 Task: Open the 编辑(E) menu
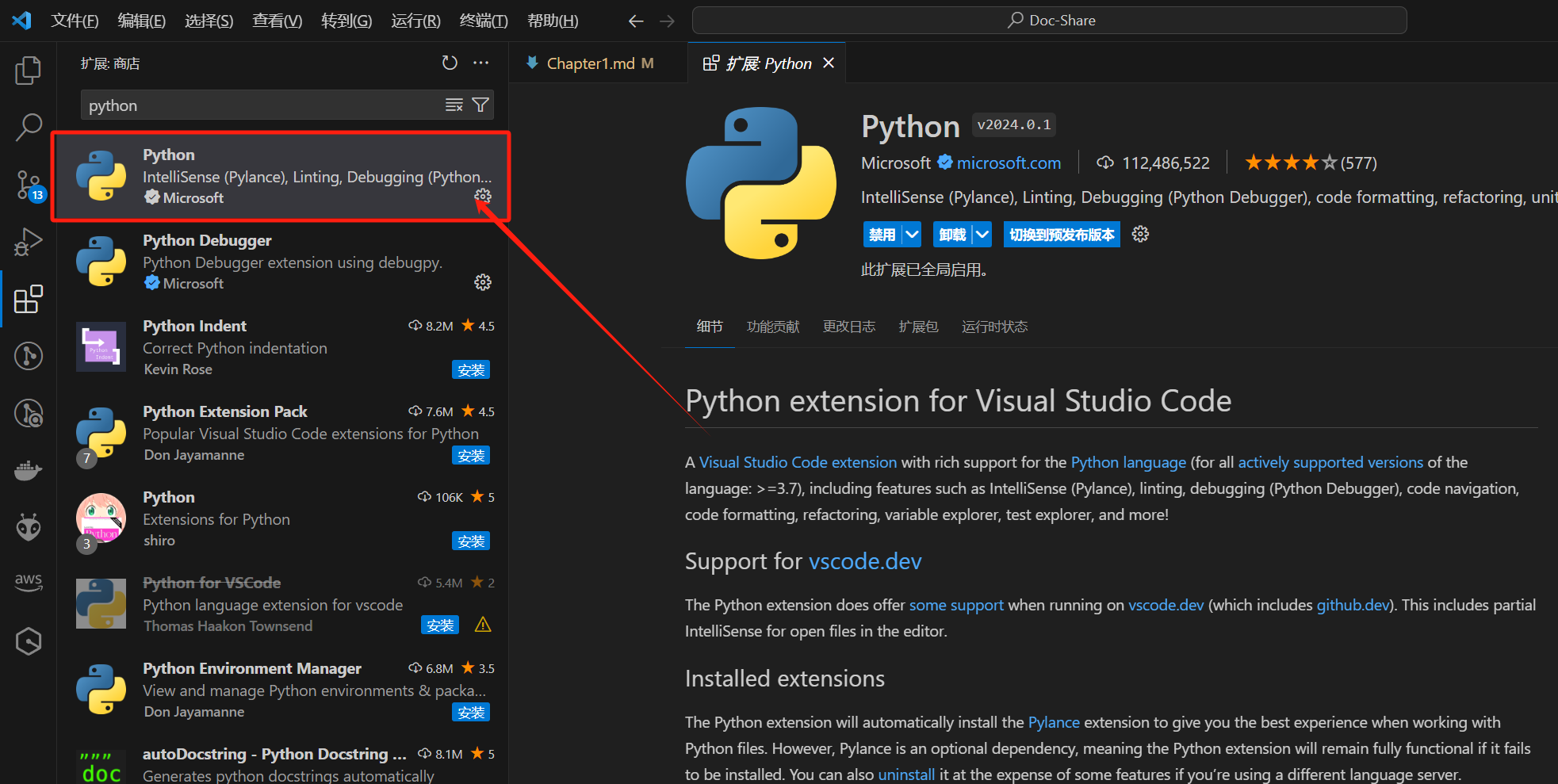(x=142, y=21)
